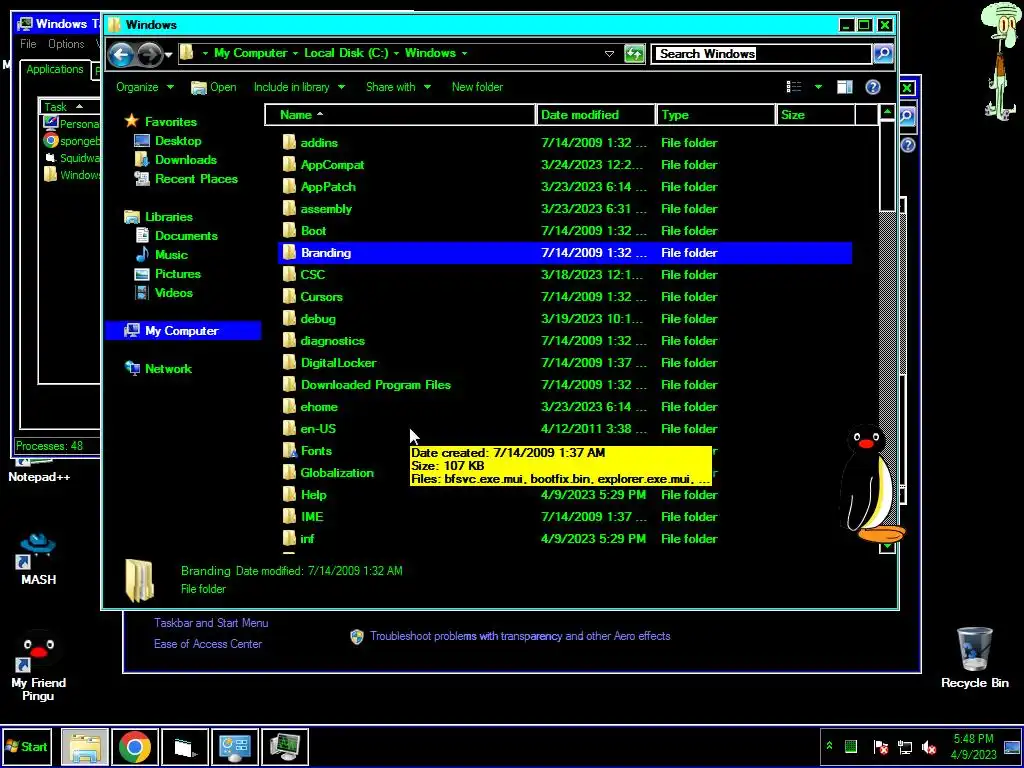Click Troubleshoot problems with transparency link
Image resolution: width=1024 pixels, height=768 pixels.
tap(520, 636)
